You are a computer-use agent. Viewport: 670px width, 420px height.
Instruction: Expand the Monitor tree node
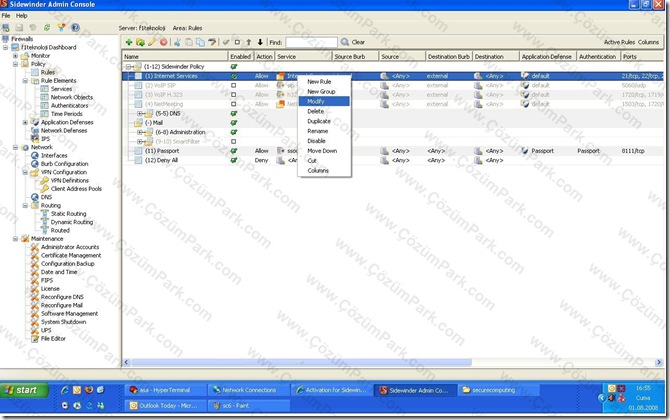point(15,56)
